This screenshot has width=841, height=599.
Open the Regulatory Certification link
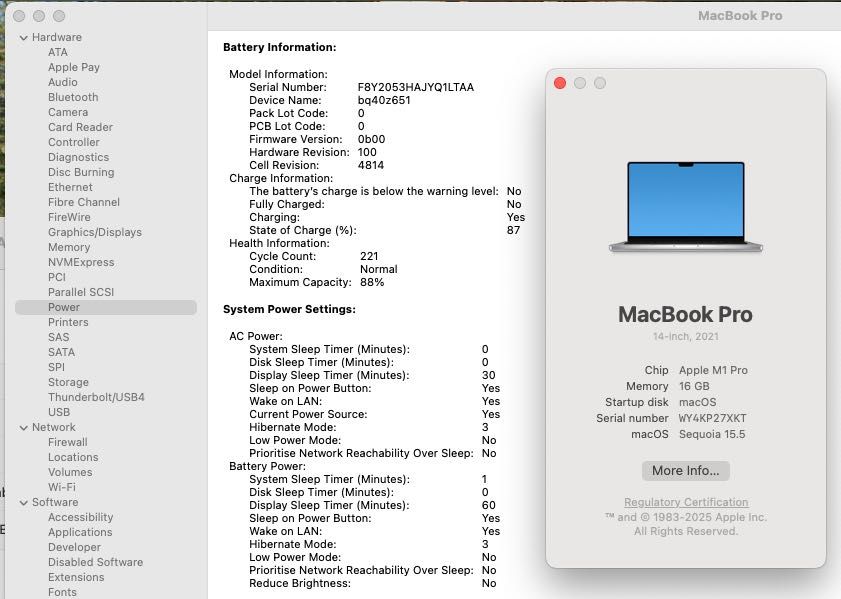[x=686, y=502]
